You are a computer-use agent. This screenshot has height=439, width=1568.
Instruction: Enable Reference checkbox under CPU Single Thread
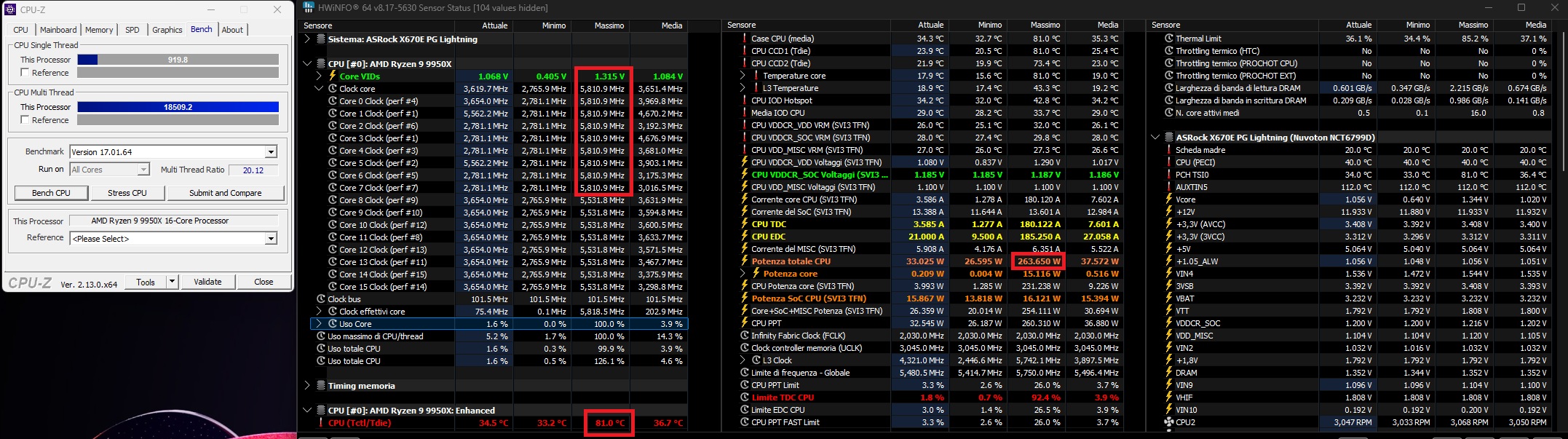[25, 73]
